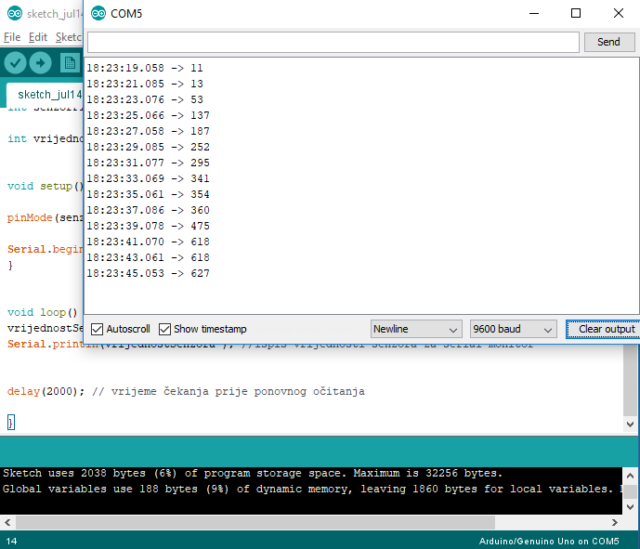Close the COM5 serial monitor window
640x549 pixels.
(621, 14)
